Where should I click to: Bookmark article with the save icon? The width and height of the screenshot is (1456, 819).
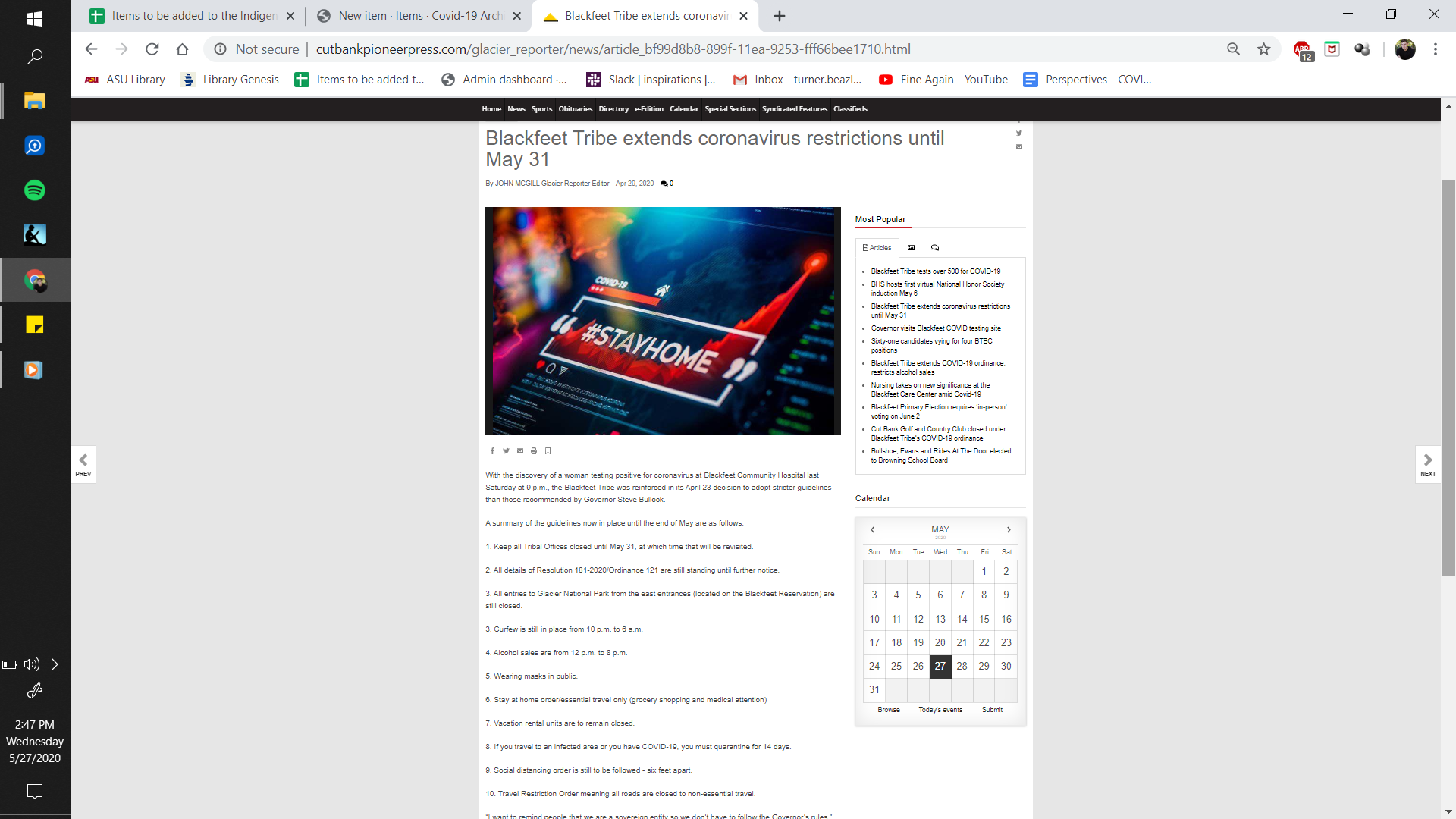click(x=548, y=451)
